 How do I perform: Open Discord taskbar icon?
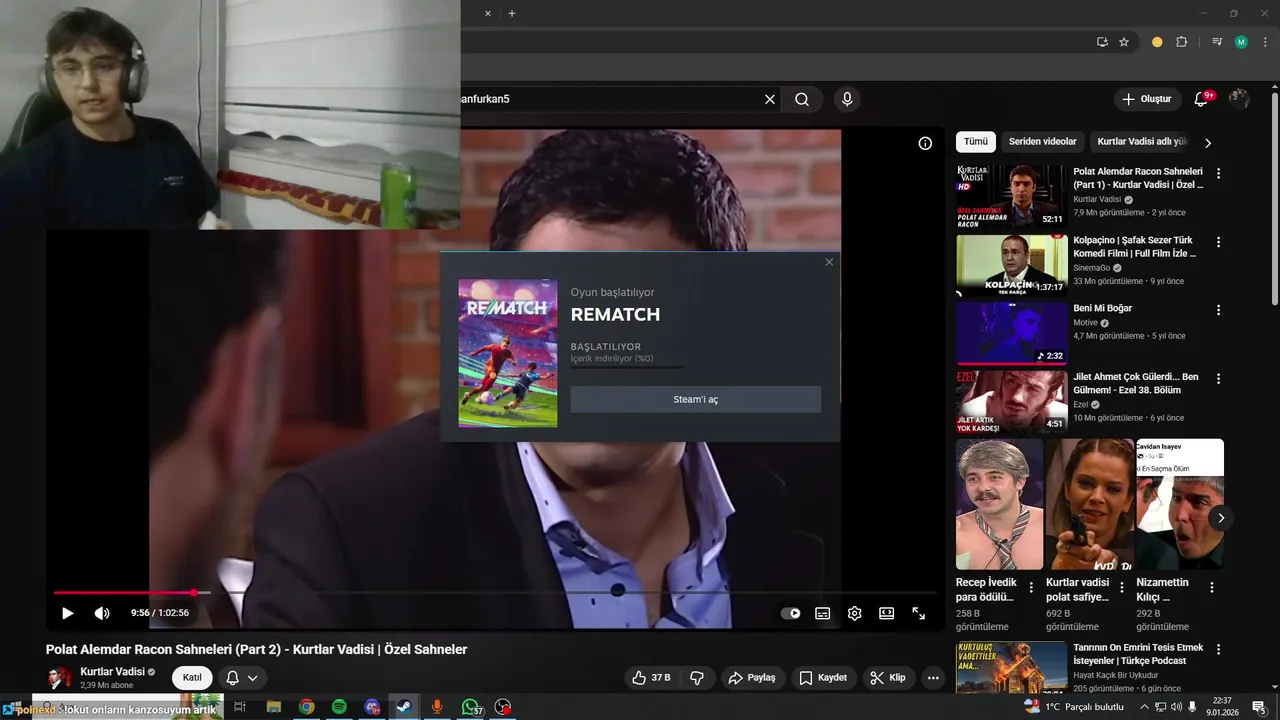[x=372, y=707]
